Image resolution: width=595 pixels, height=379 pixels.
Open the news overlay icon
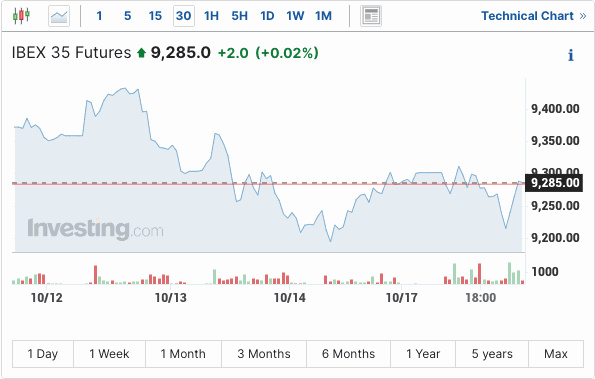tap(371, 16)
